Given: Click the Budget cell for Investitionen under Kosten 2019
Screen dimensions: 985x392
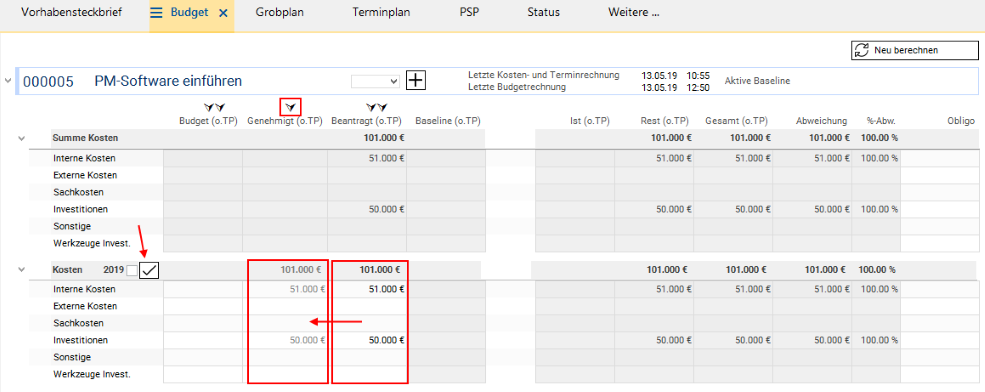Looking at the screenshot, I should coord(203,340).
